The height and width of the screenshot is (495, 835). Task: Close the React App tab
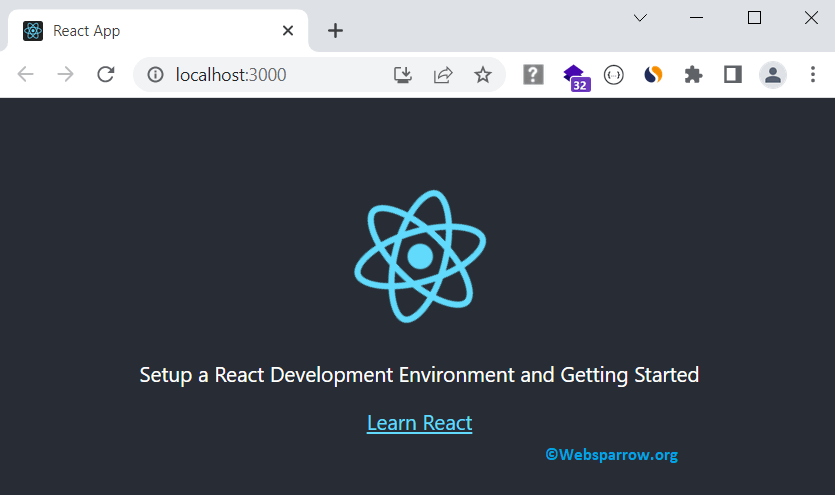pos(288,31)
